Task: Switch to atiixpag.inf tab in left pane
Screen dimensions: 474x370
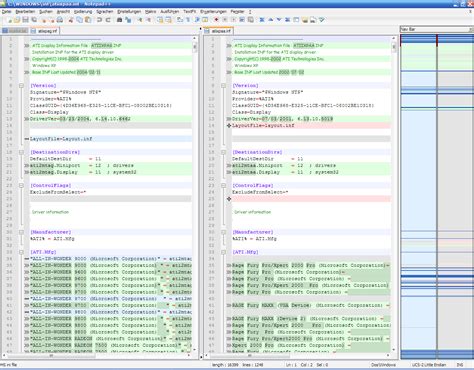Action: click(45, 31)
